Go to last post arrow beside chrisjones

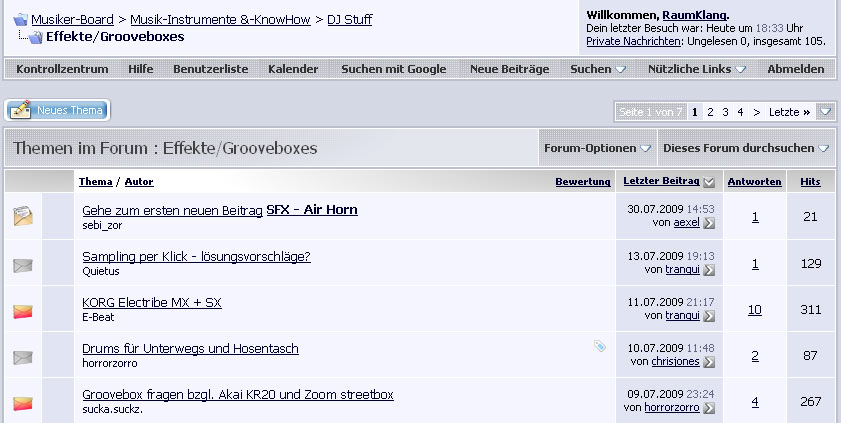pos(709,362)
